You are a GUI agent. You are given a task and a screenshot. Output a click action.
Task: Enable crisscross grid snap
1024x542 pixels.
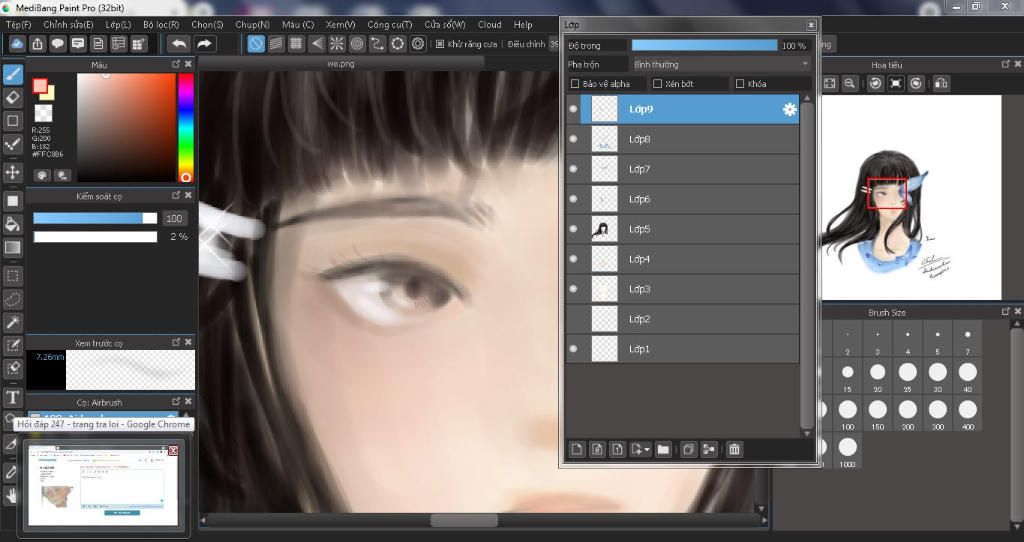296,44
